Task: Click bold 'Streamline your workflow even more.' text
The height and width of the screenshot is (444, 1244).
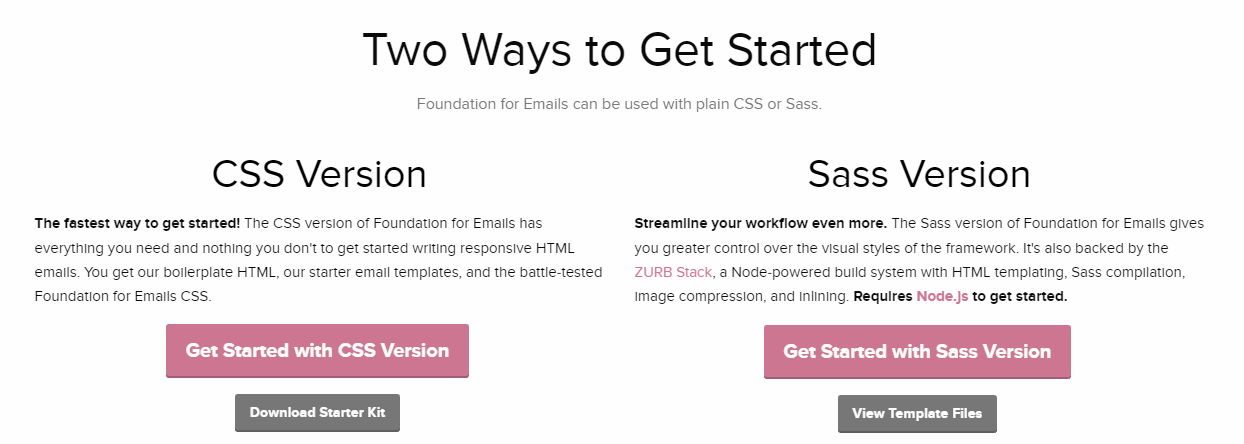Action: (x=760, y=223)
